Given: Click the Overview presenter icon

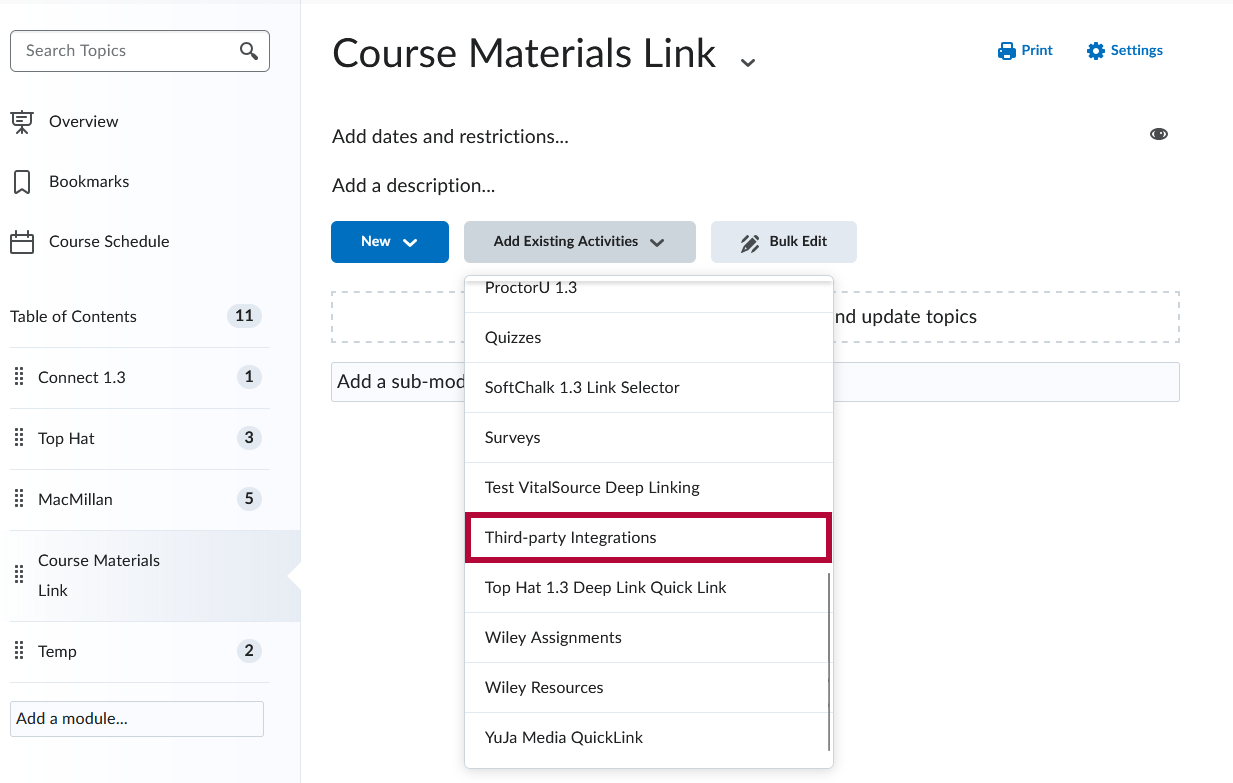Looking at the screenshot, I should pos(21,122).
